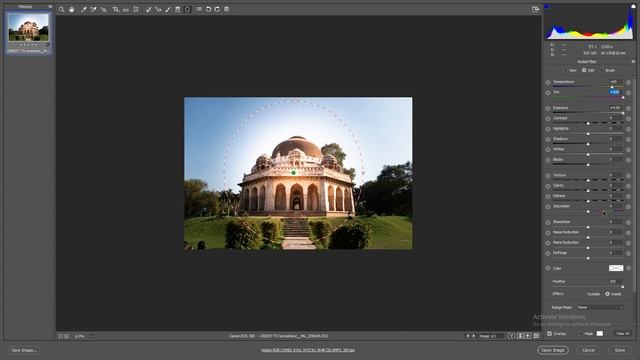
Task: Swap before and after settings
Action: pyautogui.click(x=520, y=336)
